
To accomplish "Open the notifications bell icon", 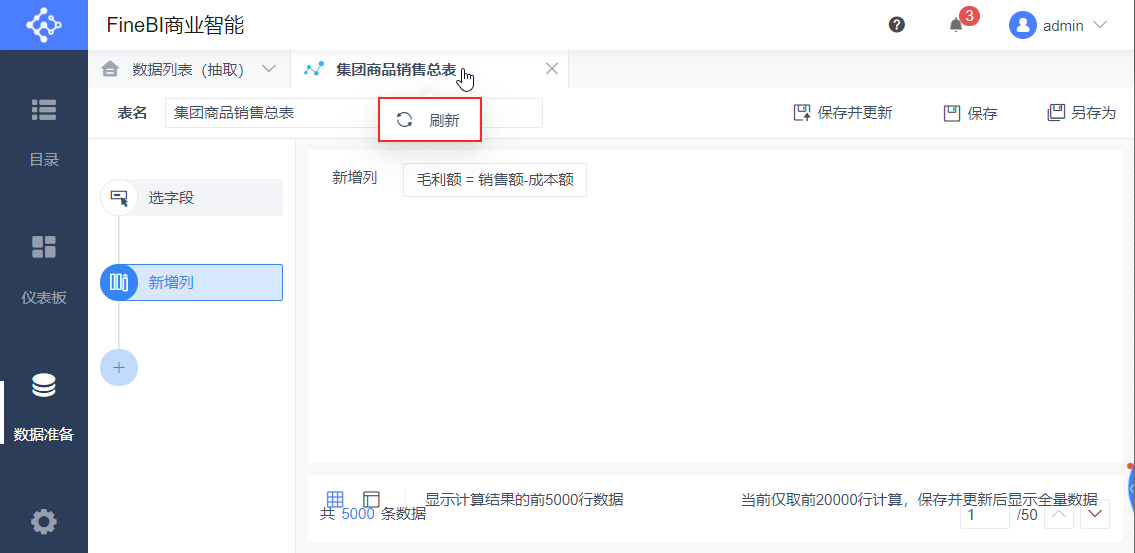I will 956,25.
